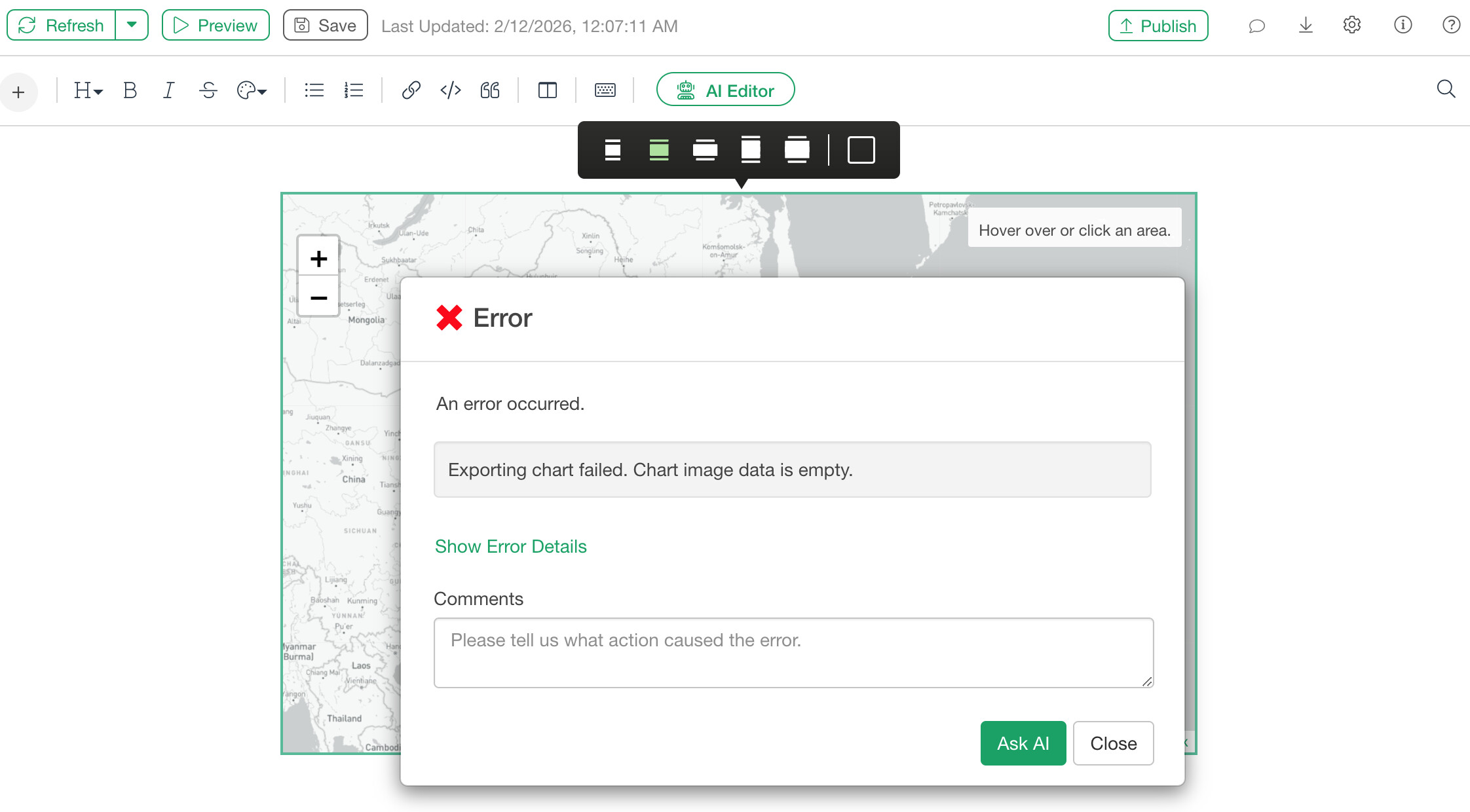Select the green highlighted width option

tap(659, 150)
